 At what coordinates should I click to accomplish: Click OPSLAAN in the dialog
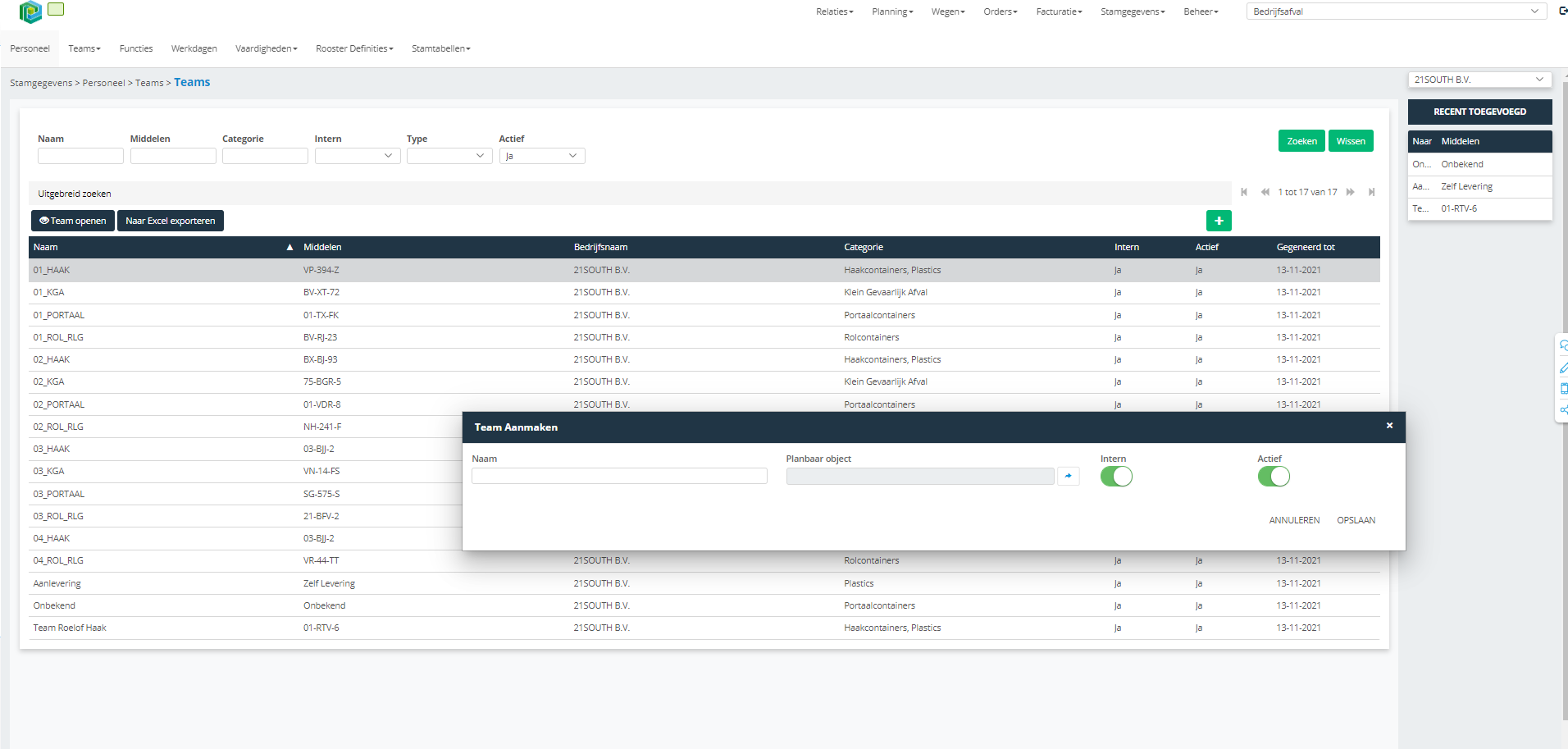point(1356,520)
